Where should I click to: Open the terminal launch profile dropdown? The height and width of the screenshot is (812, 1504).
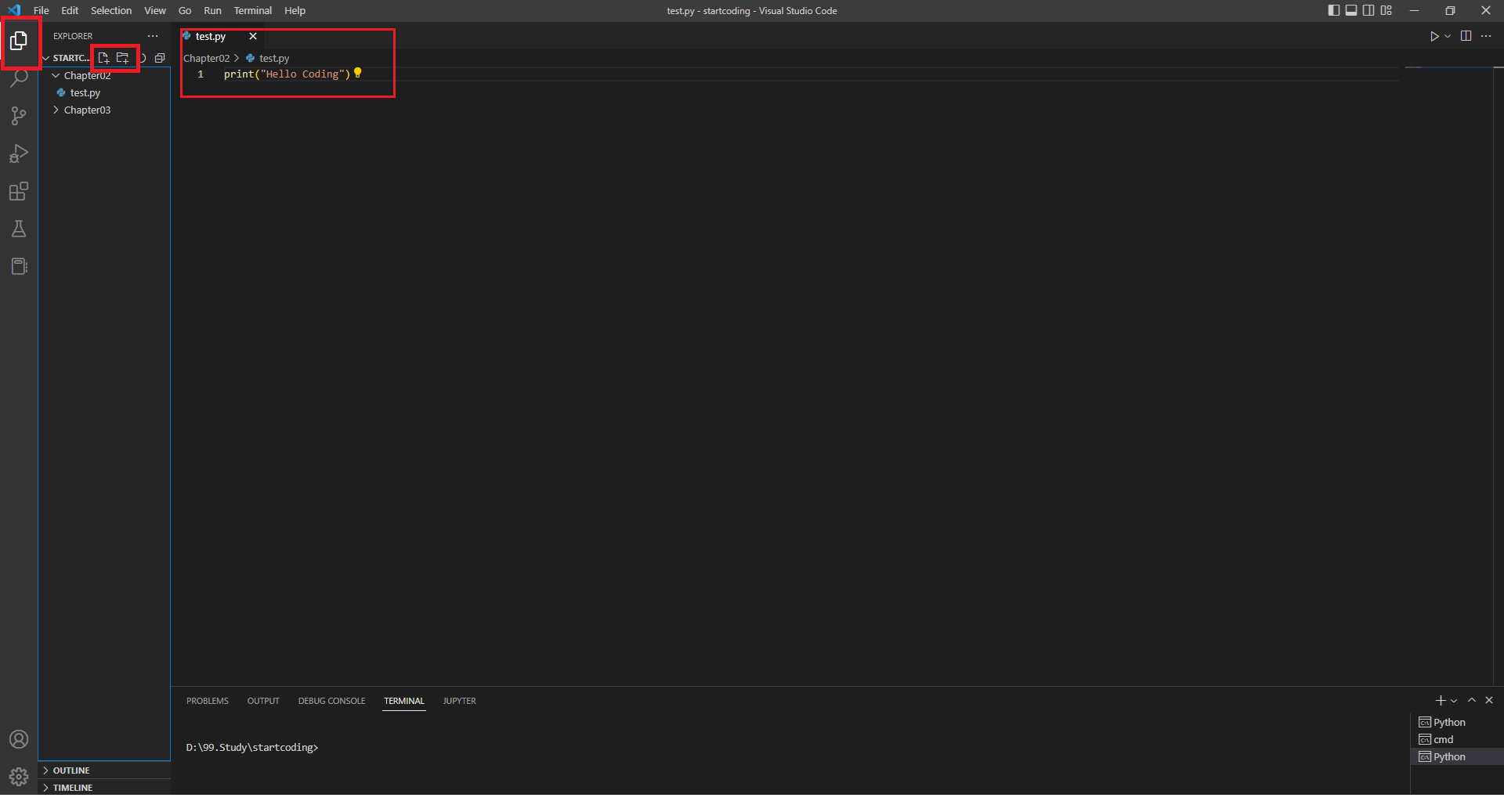point(1454,700)
